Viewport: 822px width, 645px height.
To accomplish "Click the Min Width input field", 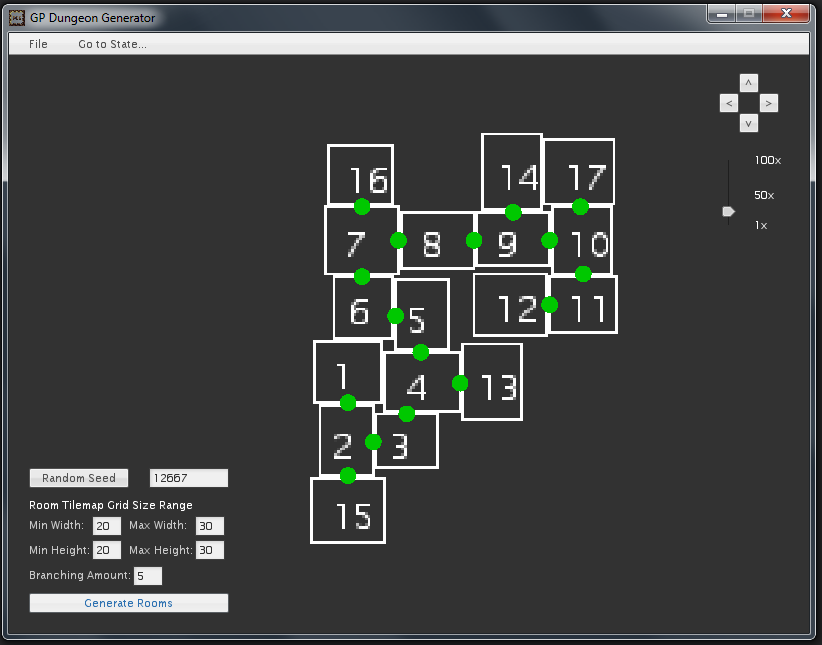I will (x=107, y=526).
